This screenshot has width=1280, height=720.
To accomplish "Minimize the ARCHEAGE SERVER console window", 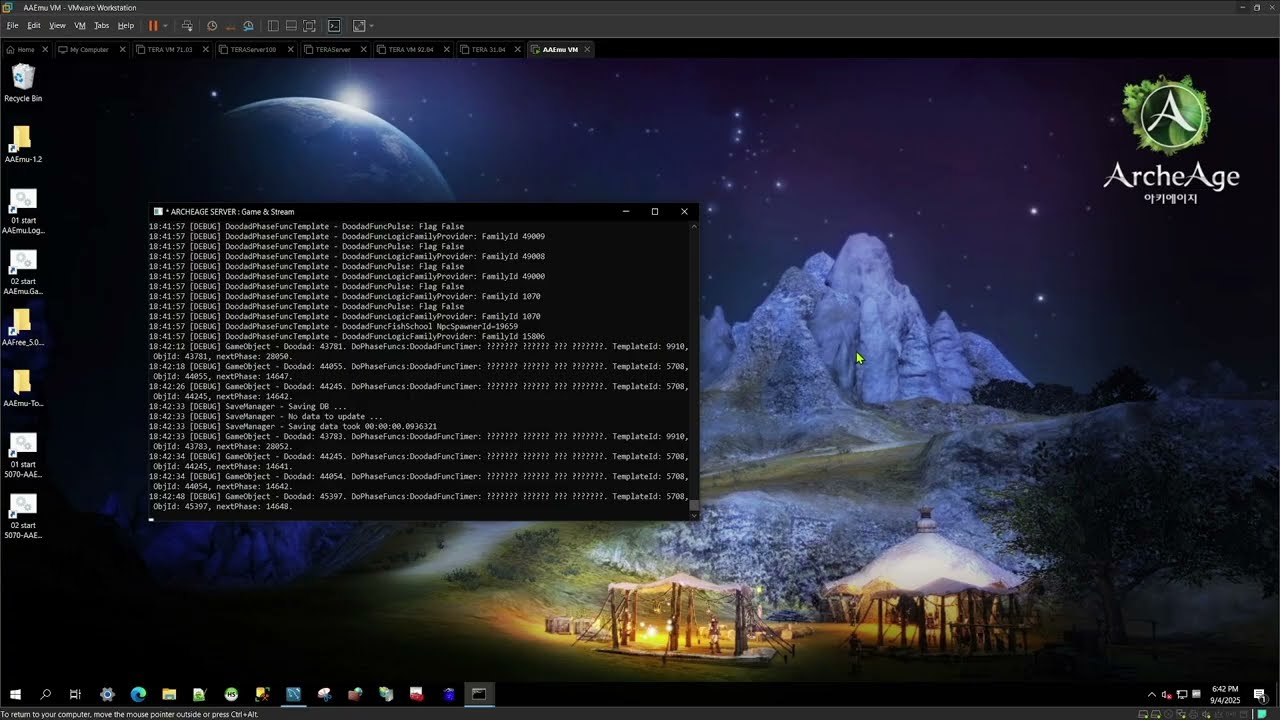I will pyautogui.click(x=626, y=211).
